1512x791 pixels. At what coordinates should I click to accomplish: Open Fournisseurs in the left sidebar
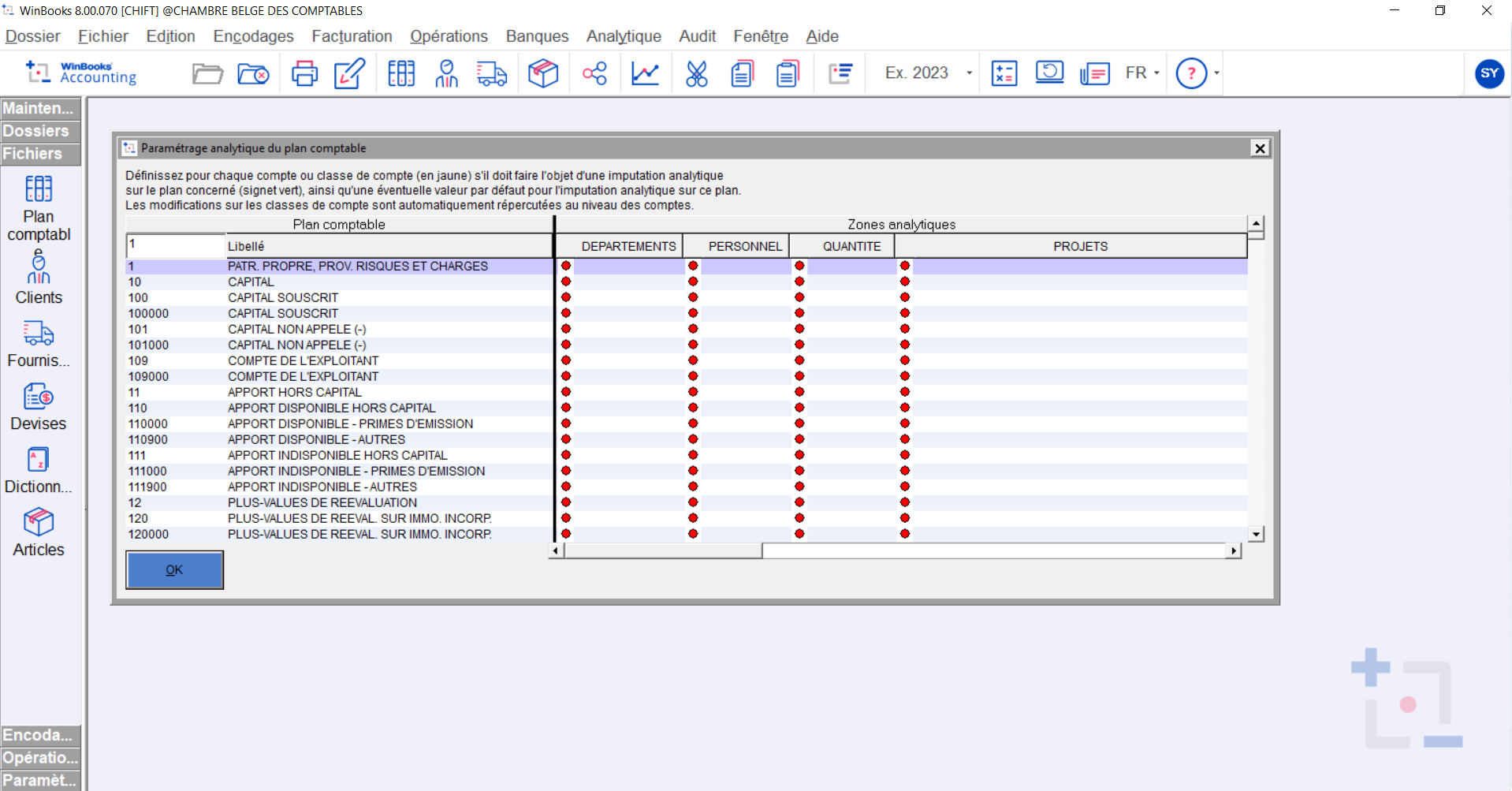(39, 343)
